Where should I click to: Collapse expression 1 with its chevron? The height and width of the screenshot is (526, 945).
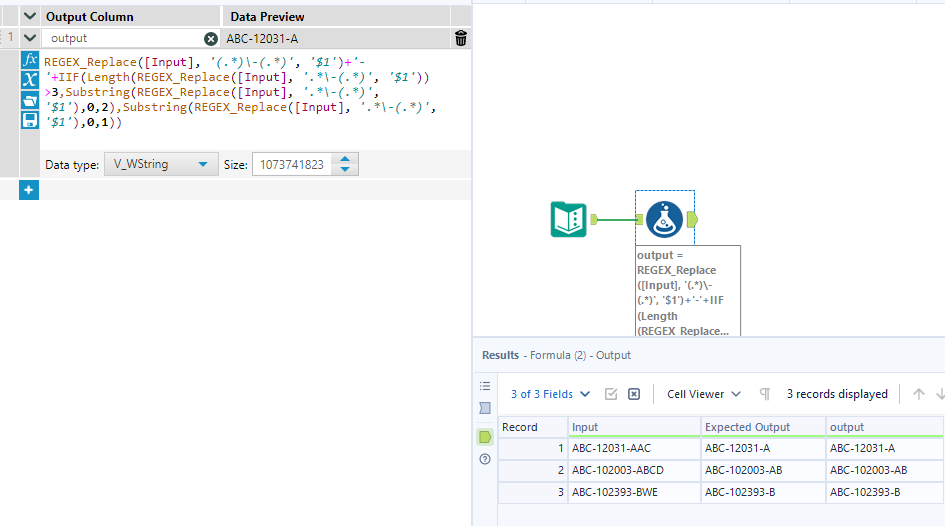coord(30,39)
